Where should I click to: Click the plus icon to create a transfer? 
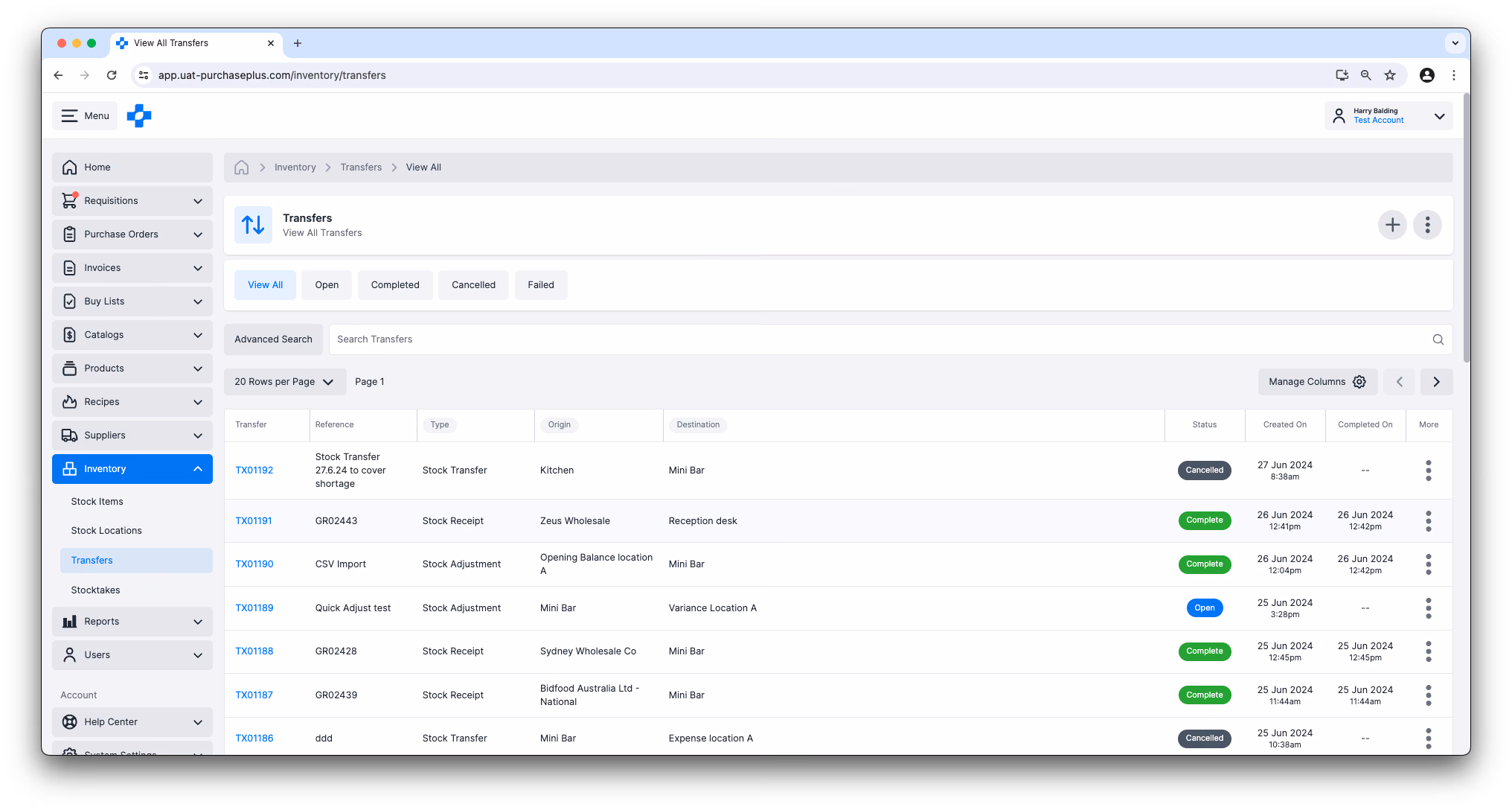[x=1392, y=225]
